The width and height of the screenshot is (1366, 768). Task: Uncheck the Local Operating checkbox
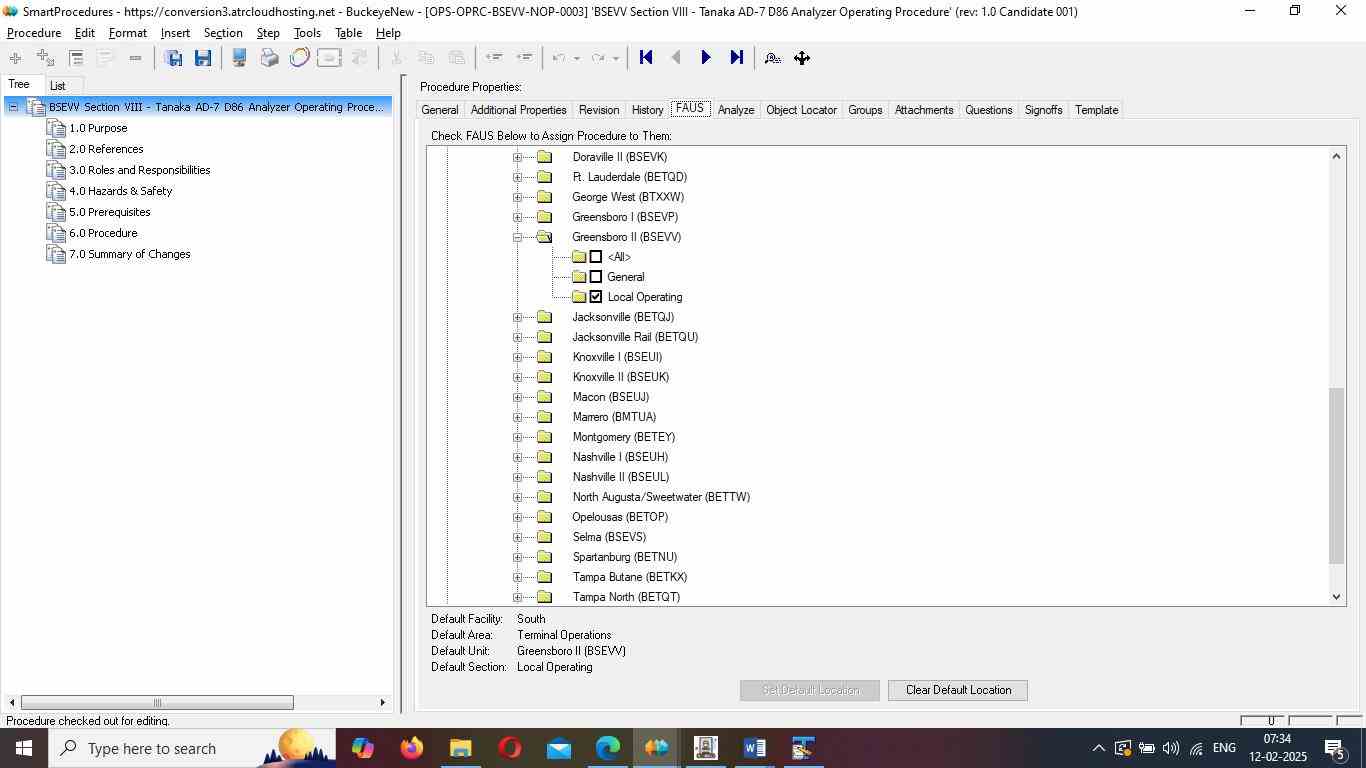pos(596,297)
